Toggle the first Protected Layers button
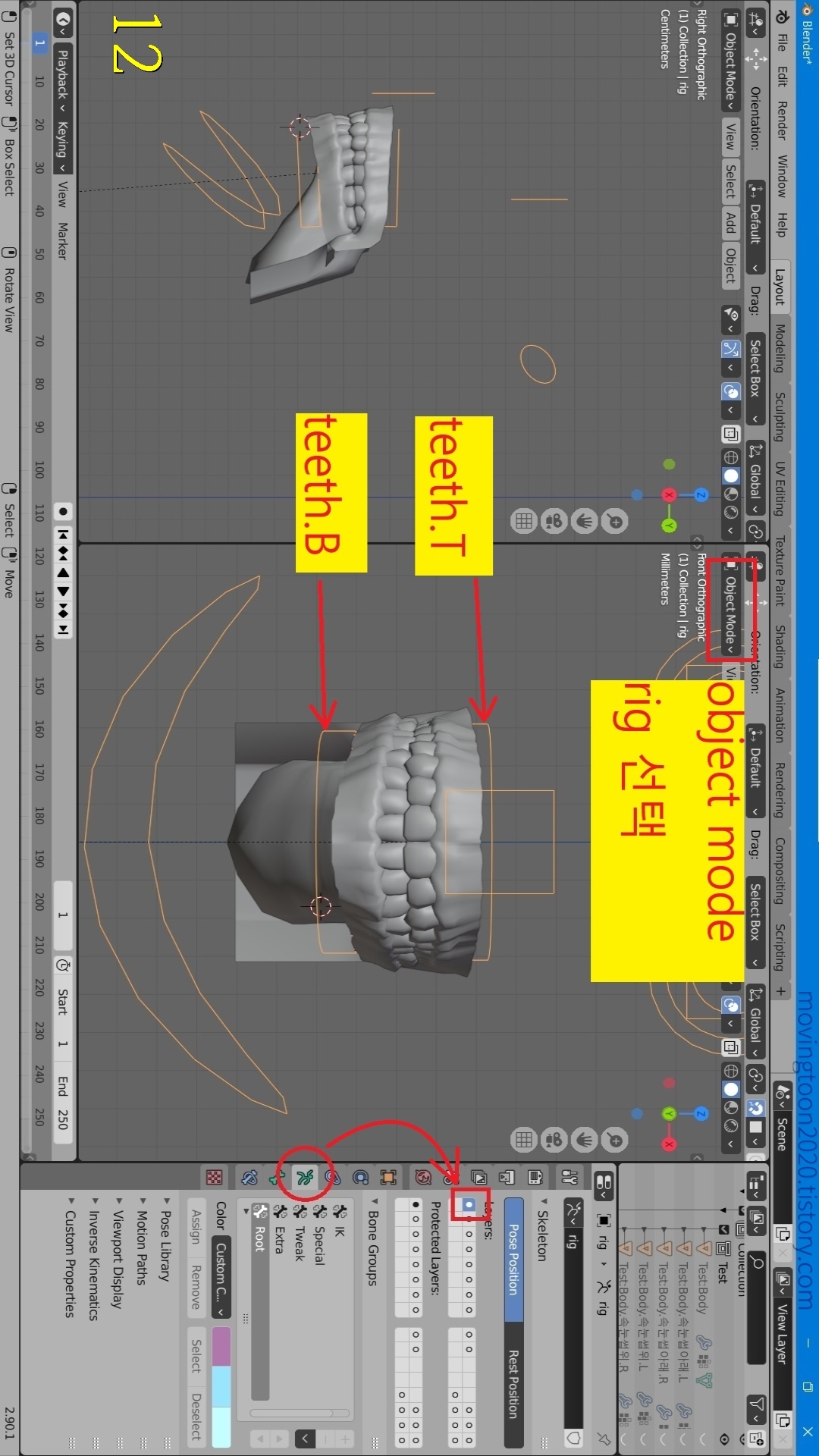 416,1204
